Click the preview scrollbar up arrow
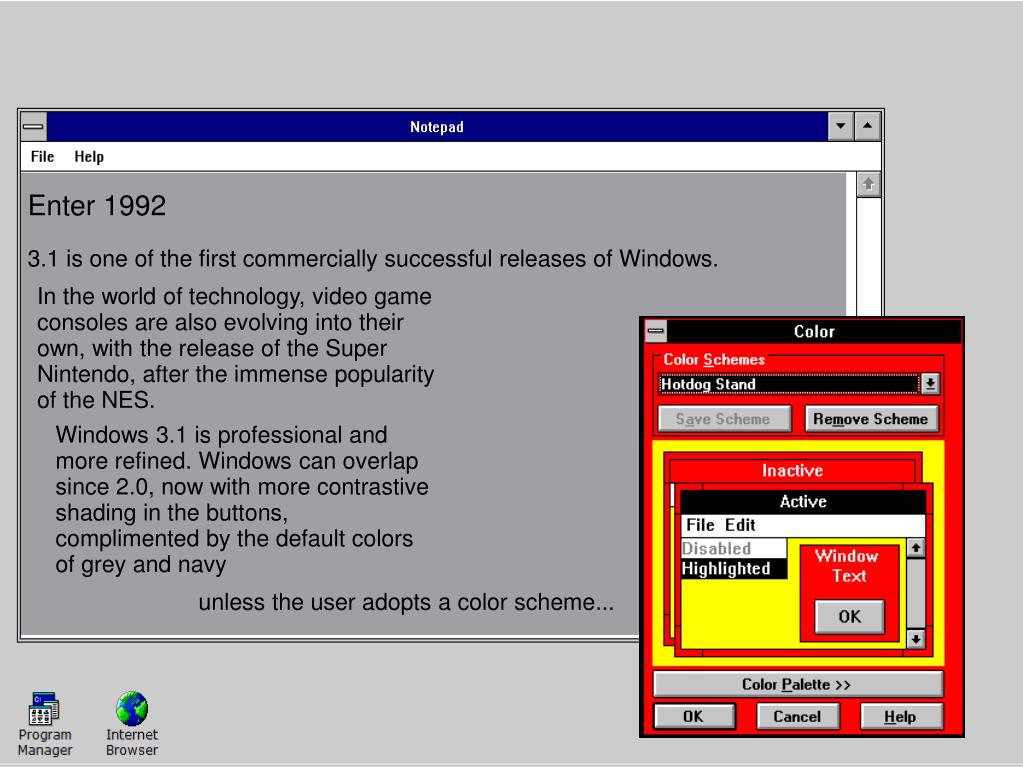The width and height of the screenshot is (1023, 767). click(x=916, y=549)
